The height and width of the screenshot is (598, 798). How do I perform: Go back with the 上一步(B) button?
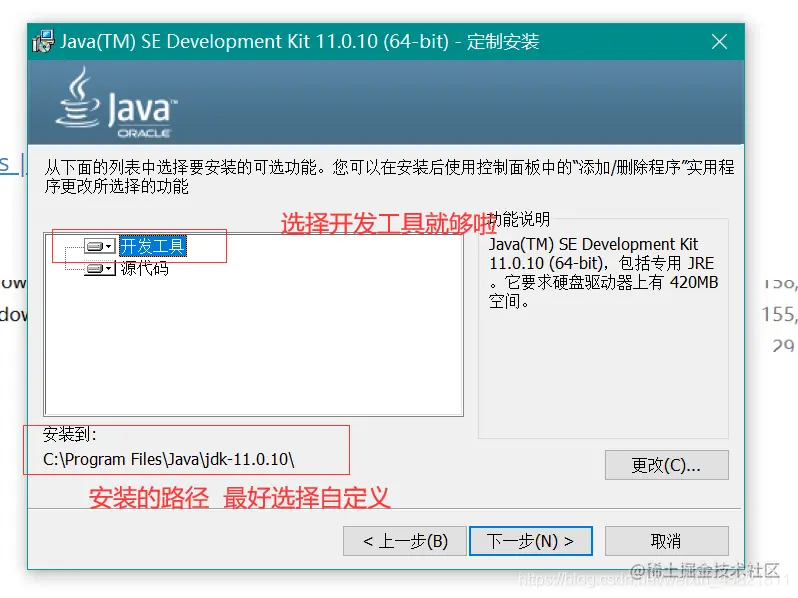point(405,541)
